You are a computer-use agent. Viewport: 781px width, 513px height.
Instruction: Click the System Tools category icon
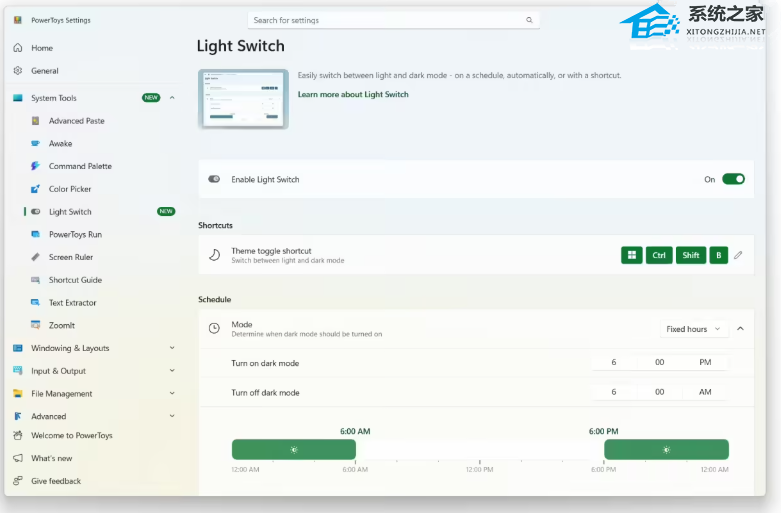[x=18, y=98]
